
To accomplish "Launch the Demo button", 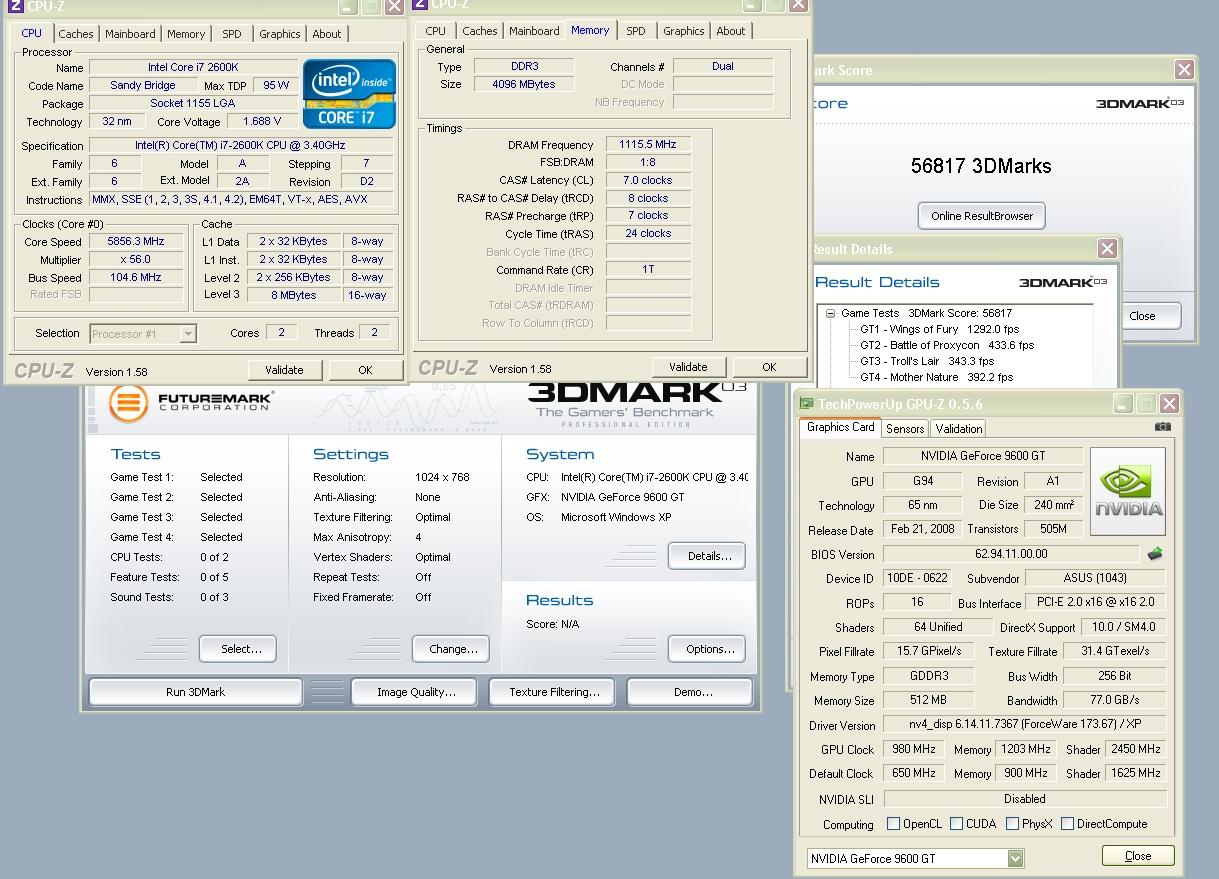I will point(692,692).
